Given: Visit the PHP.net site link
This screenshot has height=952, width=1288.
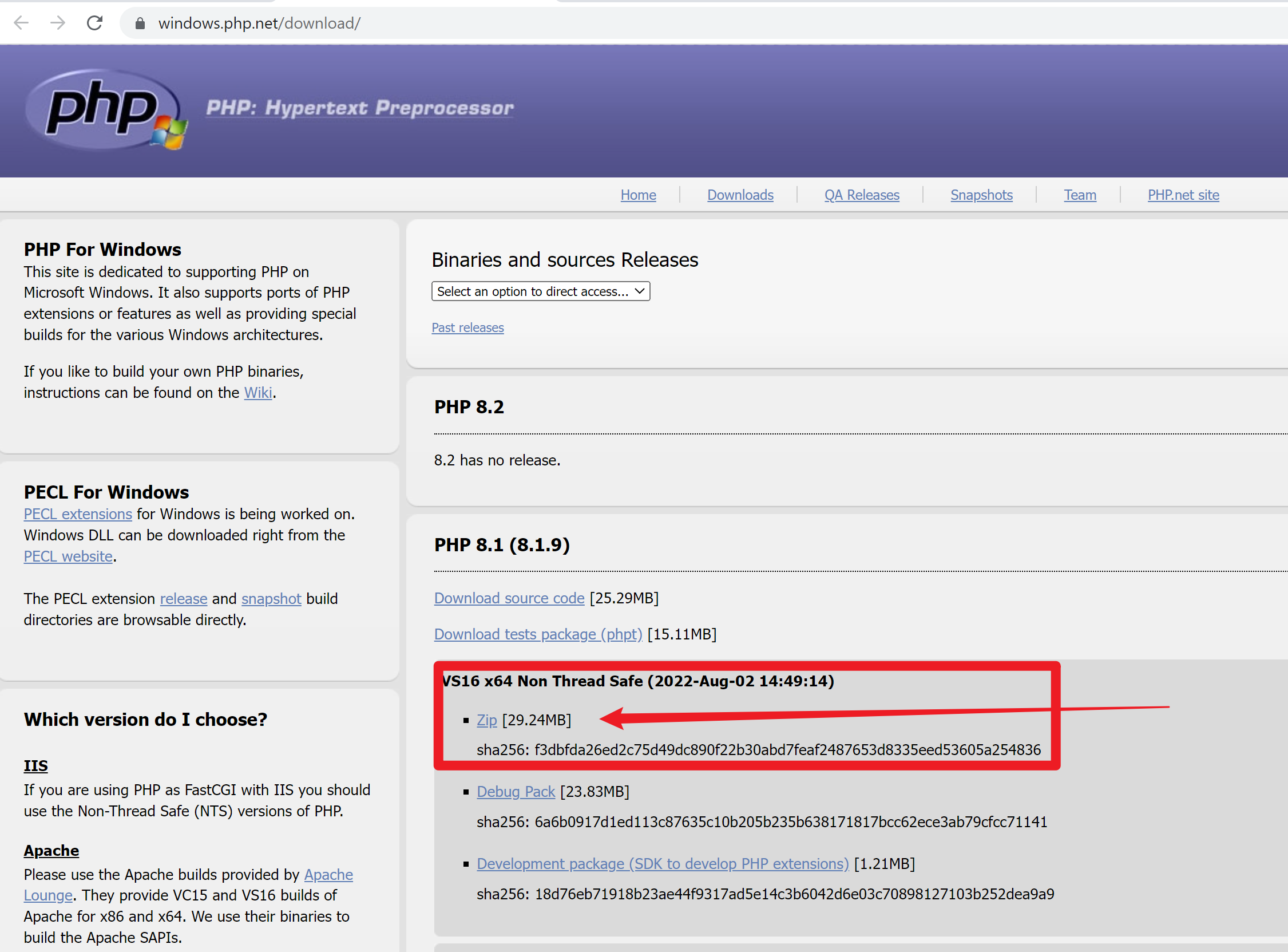Looking at the screenshot, I should pos(1183,195).
